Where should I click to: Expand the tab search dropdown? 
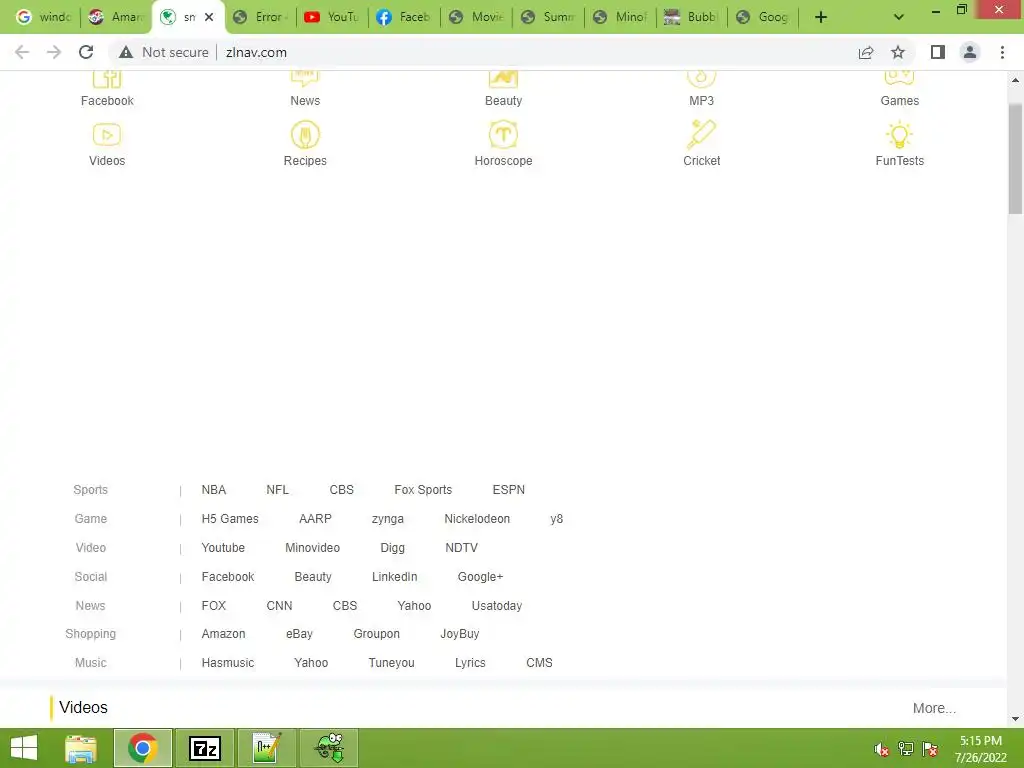899,17
